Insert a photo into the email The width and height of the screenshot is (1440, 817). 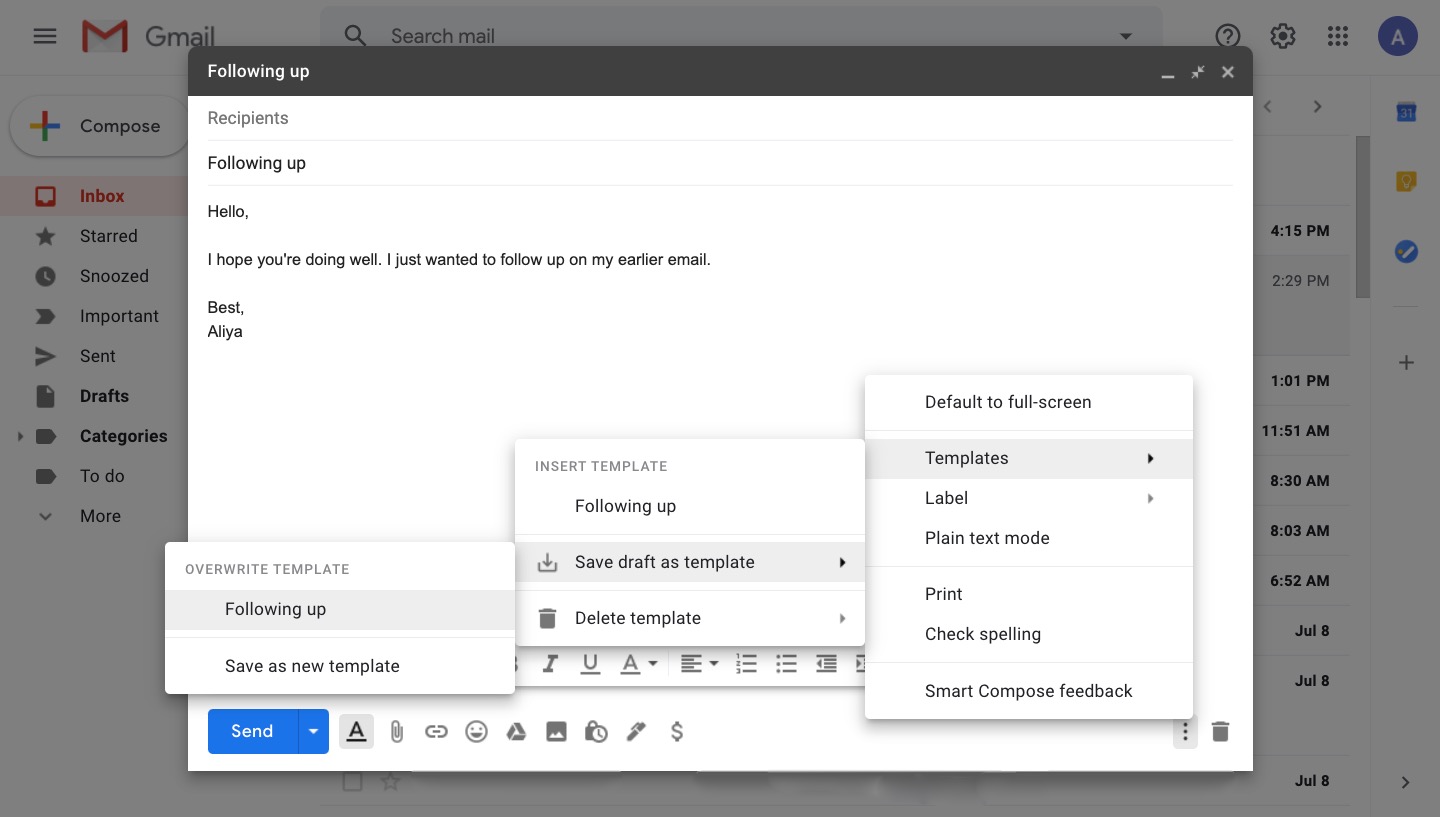pos(556,732)
